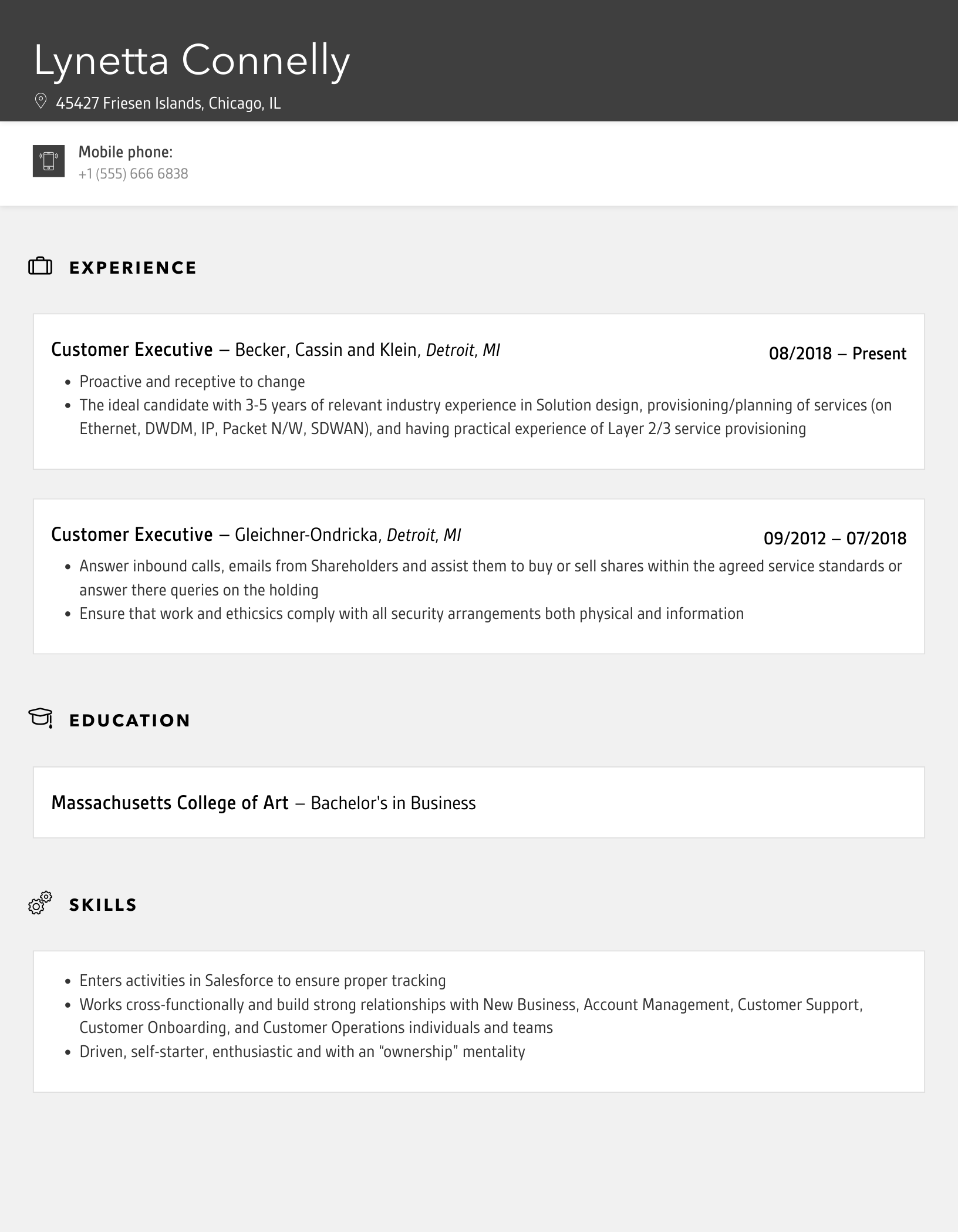Click the Mobile phone label
This screenshot has height=1232, width=958.
click(x=126, y=152)
